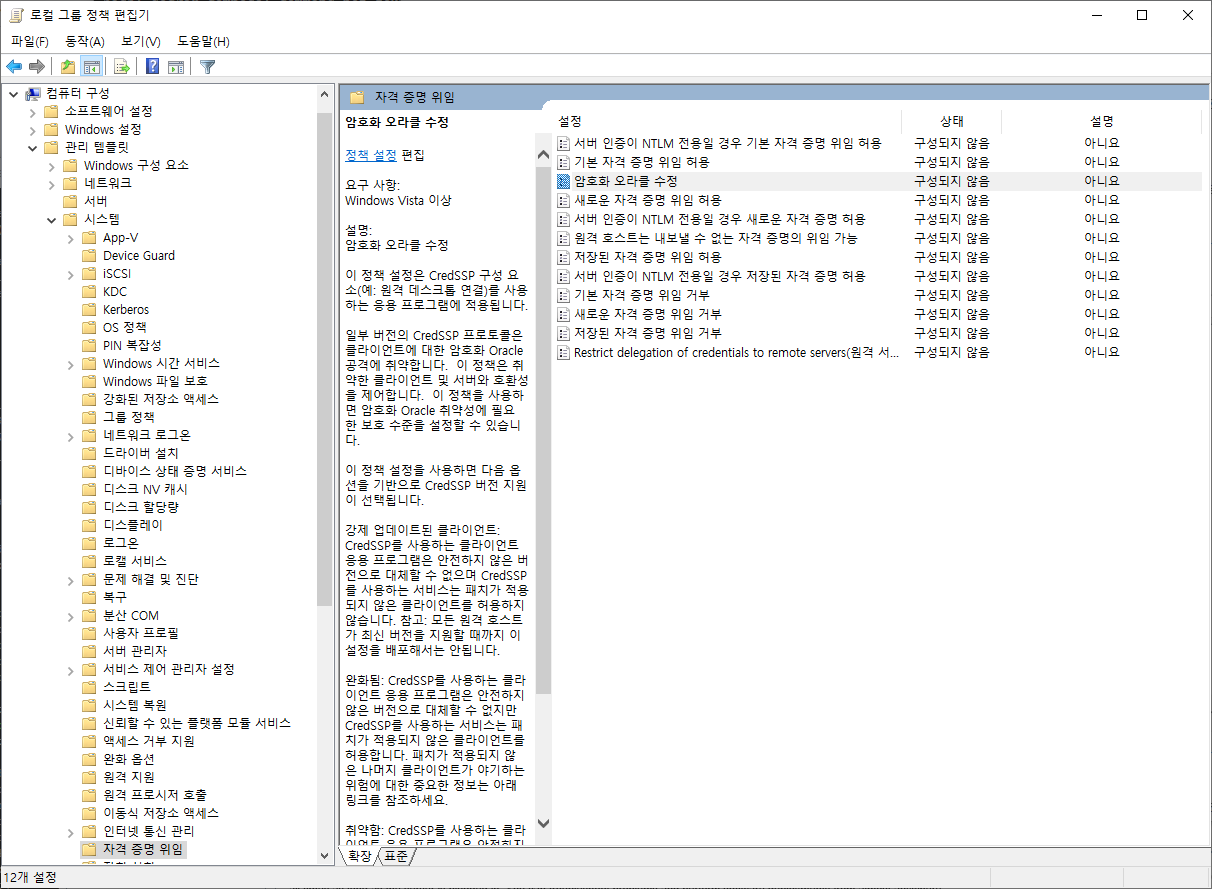Click the policy icon beside 기본 자격 증명 위임 허용
Screen dimensions: 1212x889
tap(564, 162)
